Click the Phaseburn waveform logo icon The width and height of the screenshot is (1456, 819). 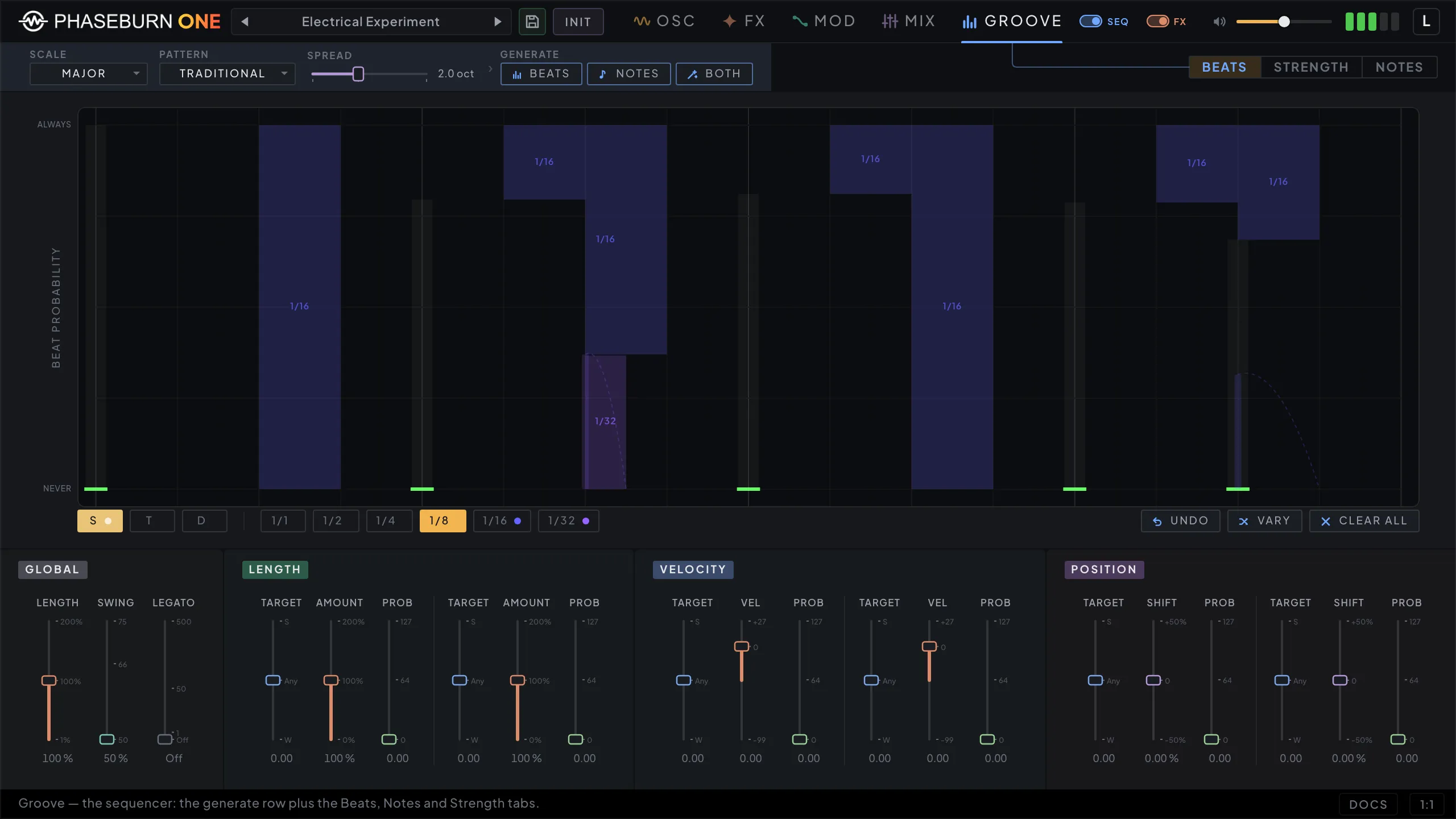33,22
